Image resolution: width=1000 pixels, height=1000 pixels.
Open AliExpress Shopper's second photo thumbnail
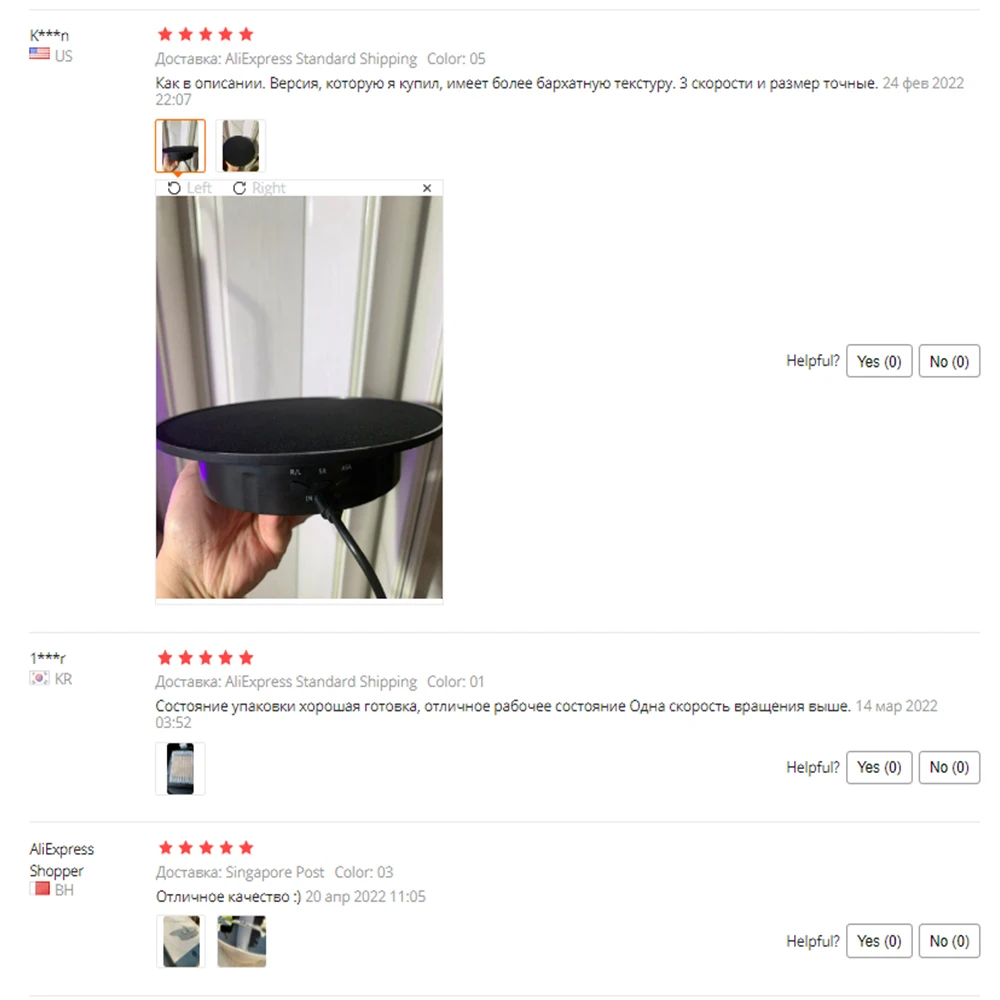click(x=241, y=941)
